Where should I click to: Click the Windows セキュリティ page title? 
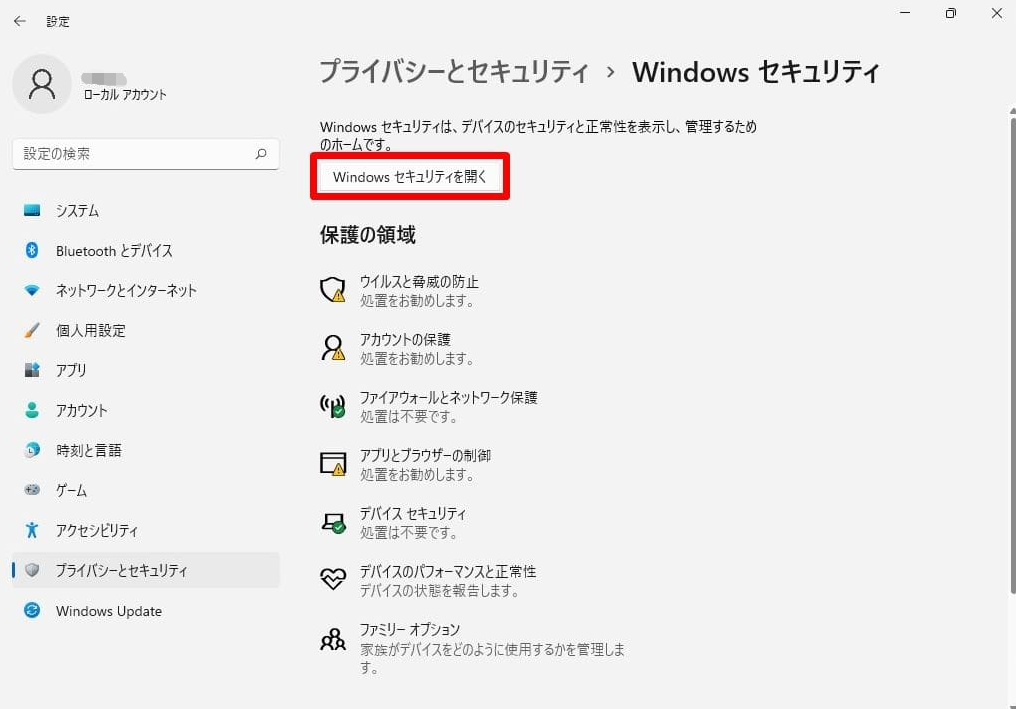click(x=756, y=71)
